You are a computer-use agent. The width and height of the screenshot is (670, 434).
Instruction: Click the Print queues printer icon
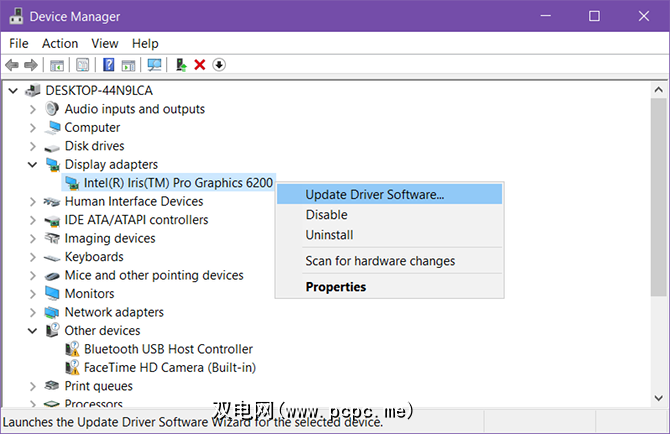[52, 386]
